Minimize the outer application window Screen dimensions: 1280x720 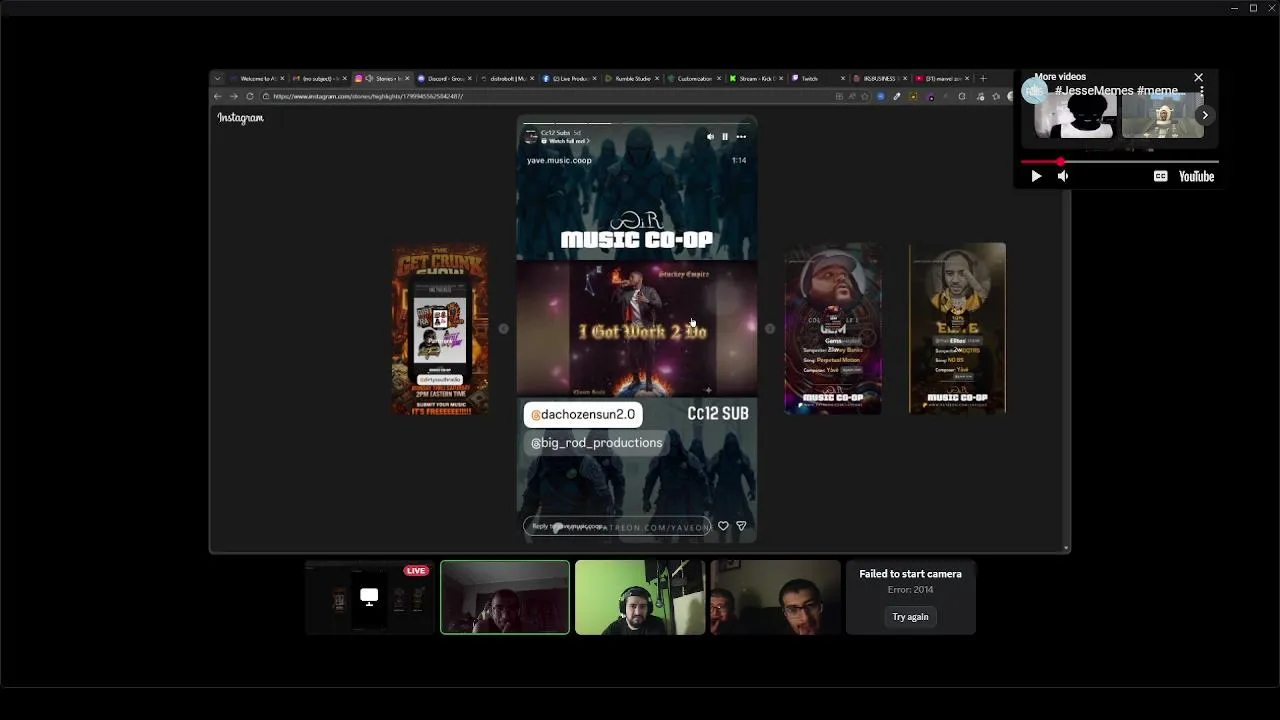click(1235, 8)
